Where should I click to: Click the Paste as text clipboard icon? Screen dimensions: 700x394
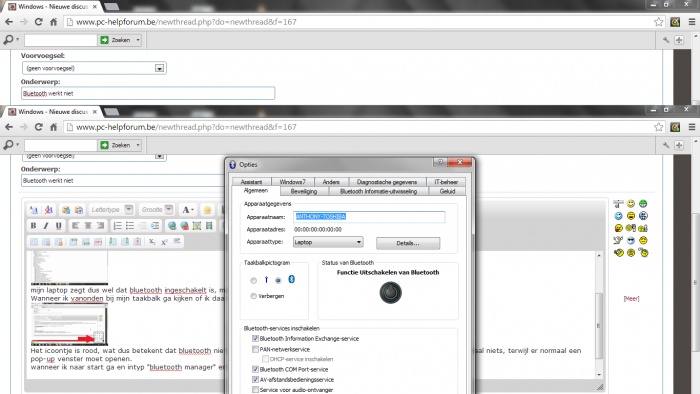[x=66, y=210]
